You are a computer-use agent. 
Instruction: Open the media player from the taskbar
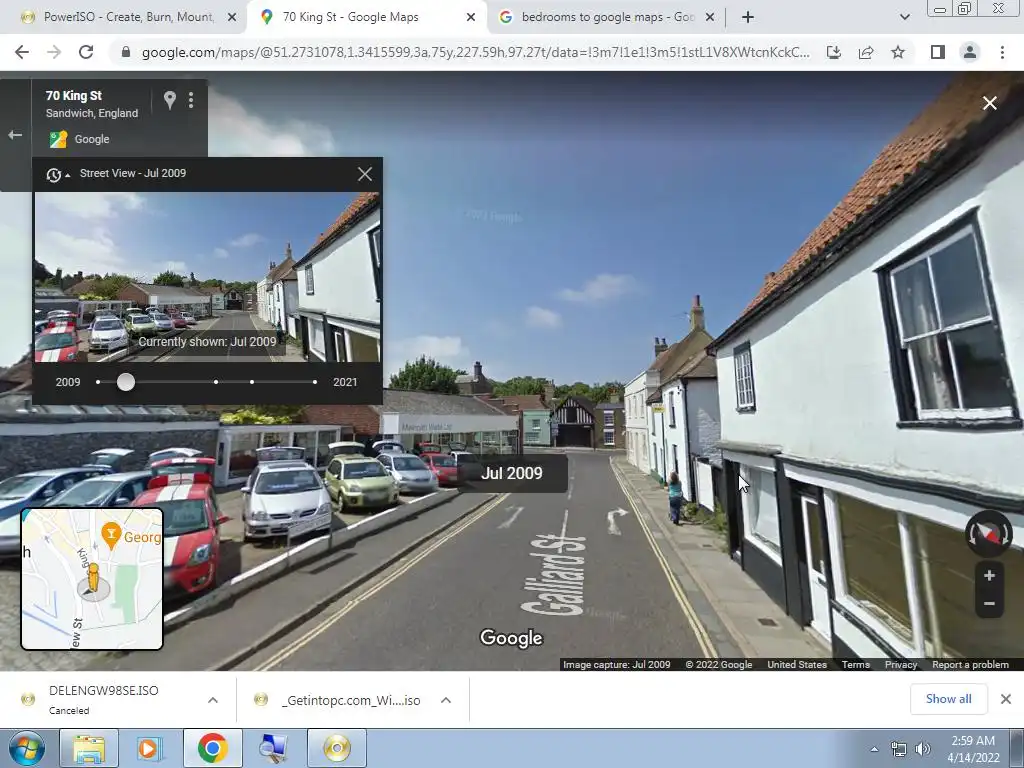150,748
